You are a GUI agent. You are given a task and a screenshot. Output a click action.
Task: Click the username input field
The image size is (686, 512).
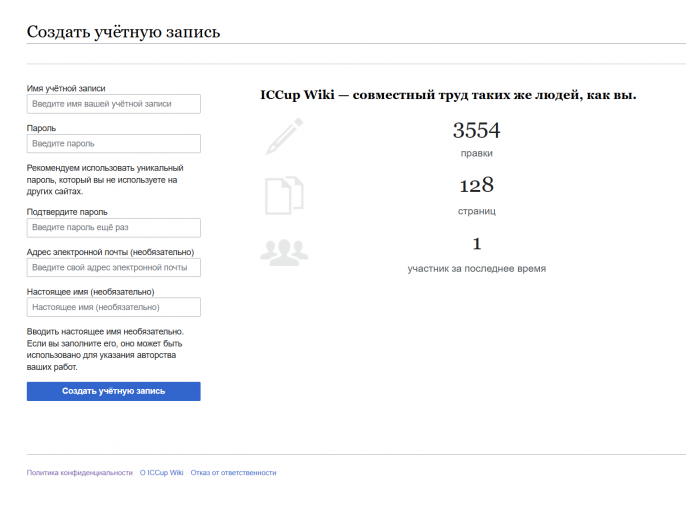point(113,104)
